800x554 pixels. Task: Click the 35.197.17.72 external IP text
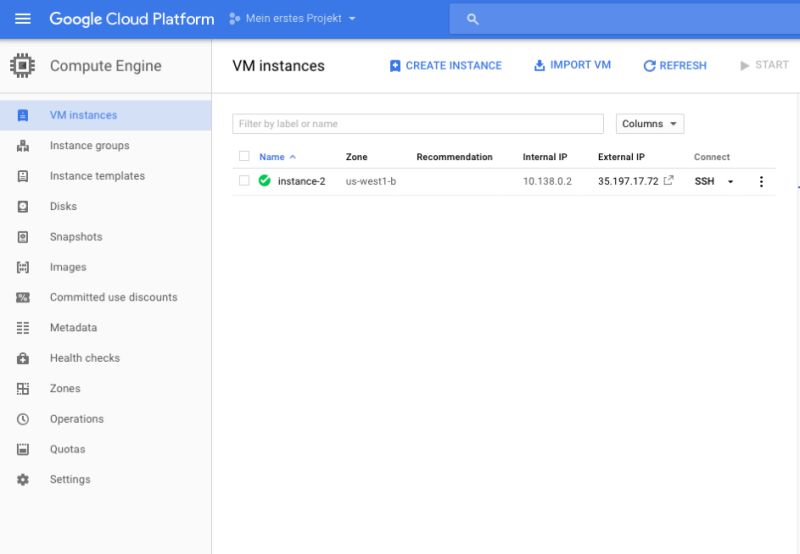coord(628,182)
